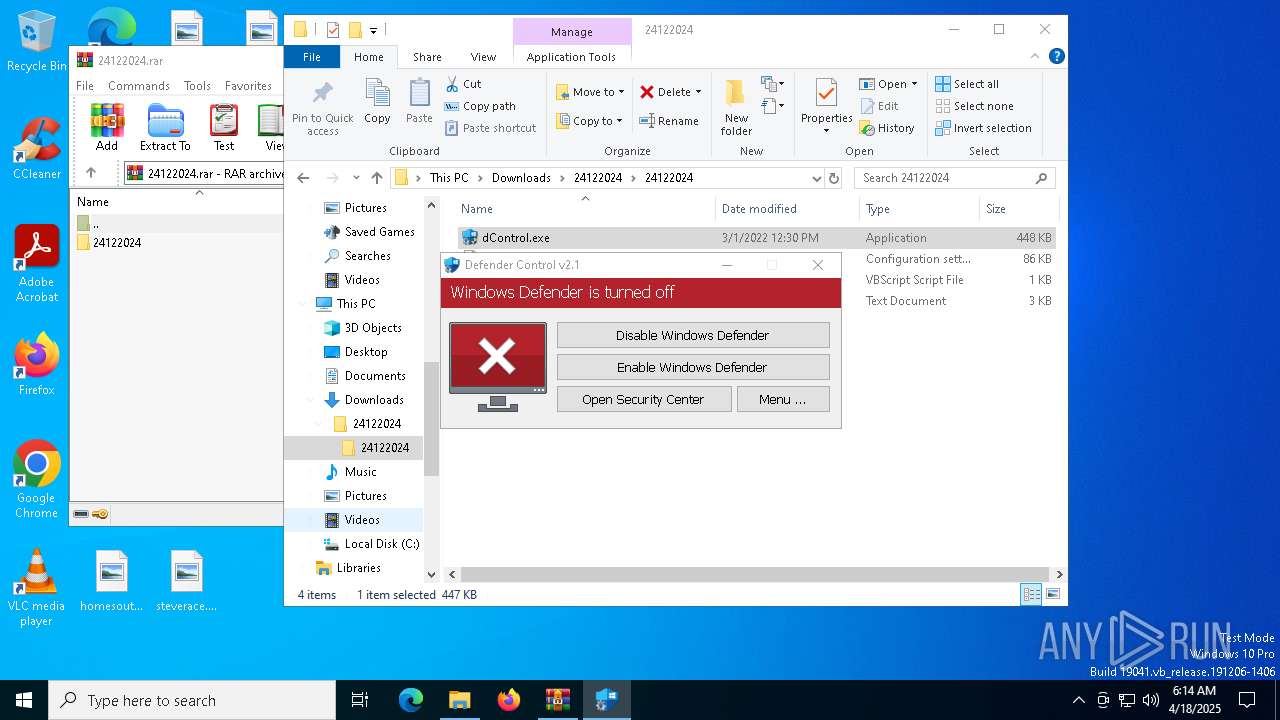Click WinRAR Add toolbar icon
This screenshot has width=1280, height=720.
(x=107, y=128)
